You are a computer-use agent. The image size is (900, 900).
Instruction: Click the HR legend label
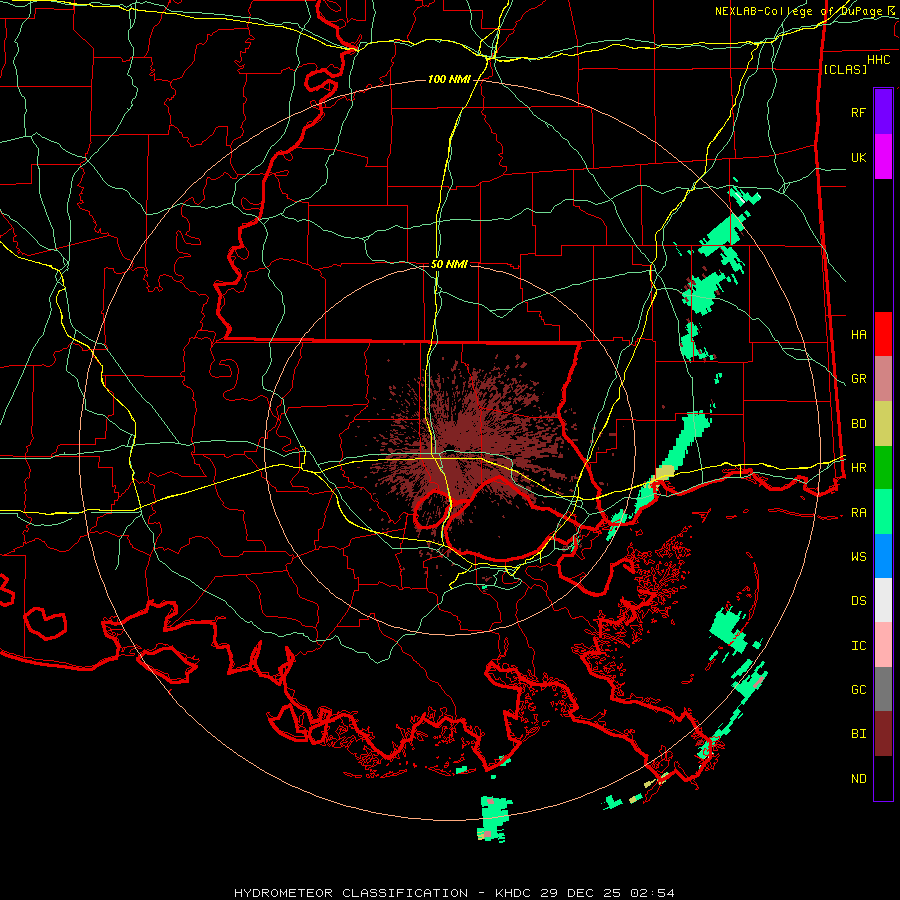pos(859,468)
